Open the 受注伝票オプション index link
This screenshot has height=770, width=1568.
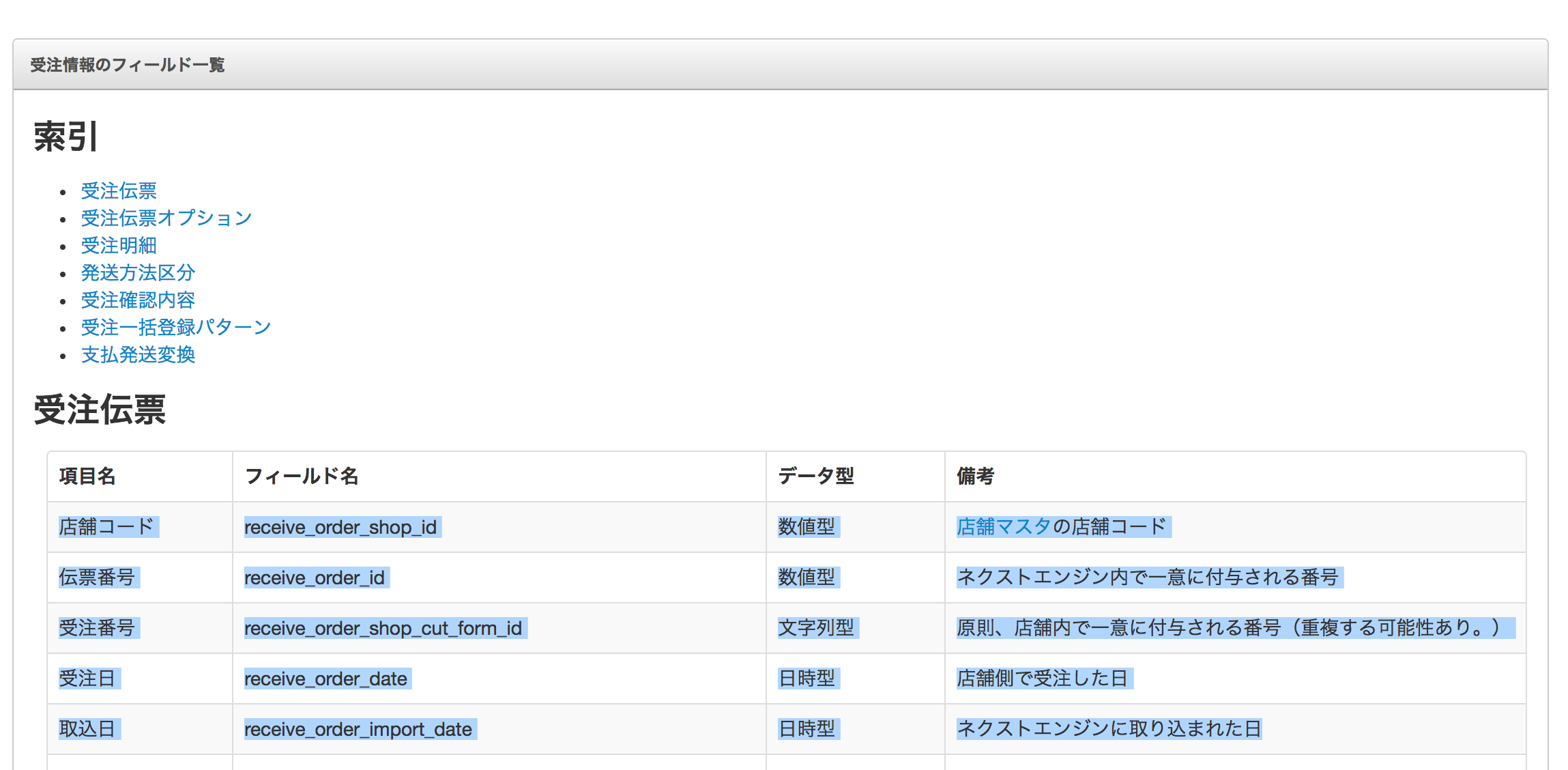(x=166, y=218)
